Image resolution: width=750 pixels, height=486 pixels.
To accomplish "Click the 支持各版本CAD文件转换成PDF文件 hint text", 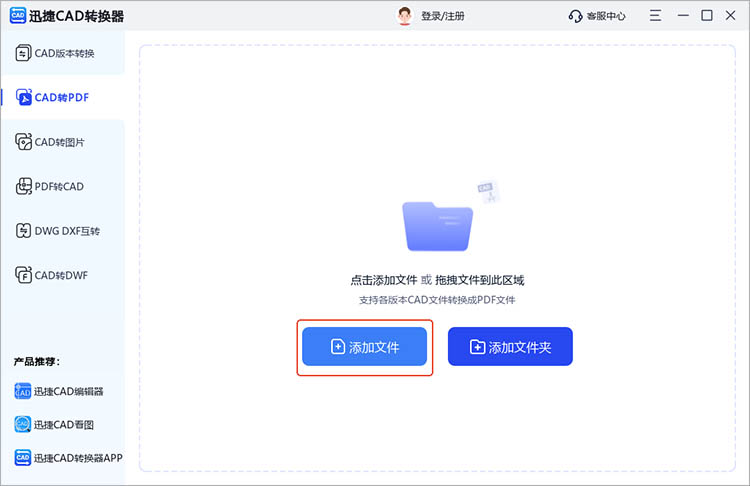I will coord(437,300).
